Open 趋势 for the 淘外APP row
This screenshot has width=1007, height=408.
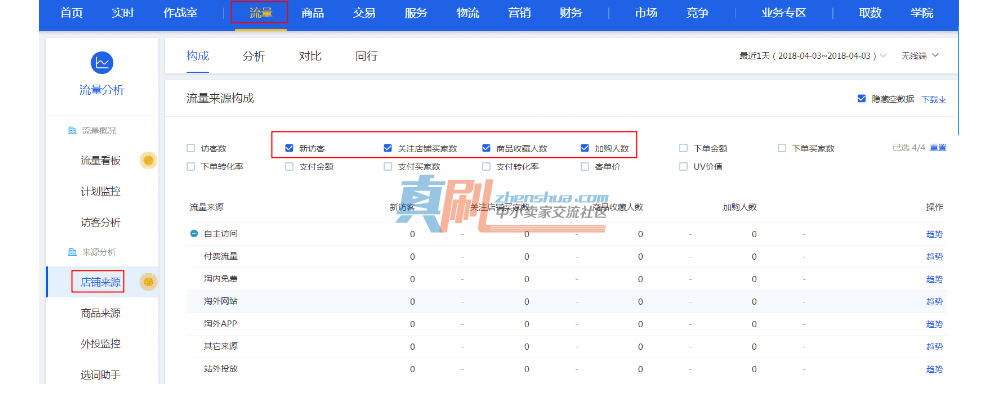(x=934, y=324)
